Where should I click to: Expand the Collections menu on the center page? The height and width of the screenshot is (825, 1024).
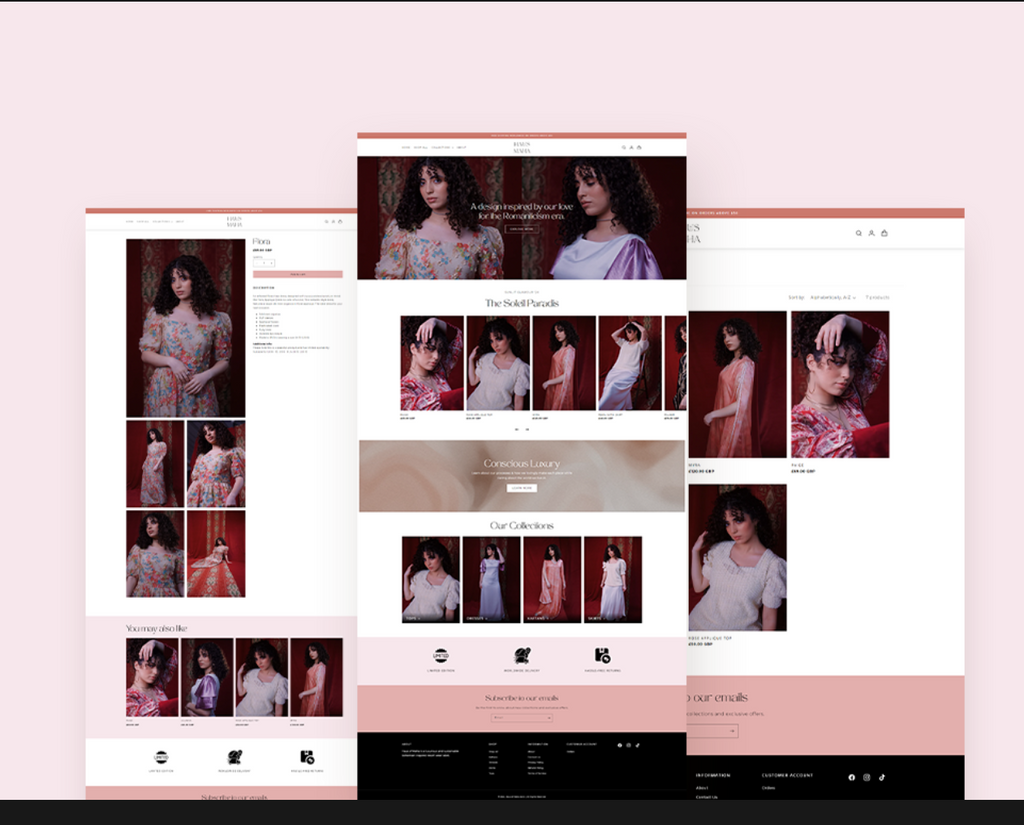(442, 148)
